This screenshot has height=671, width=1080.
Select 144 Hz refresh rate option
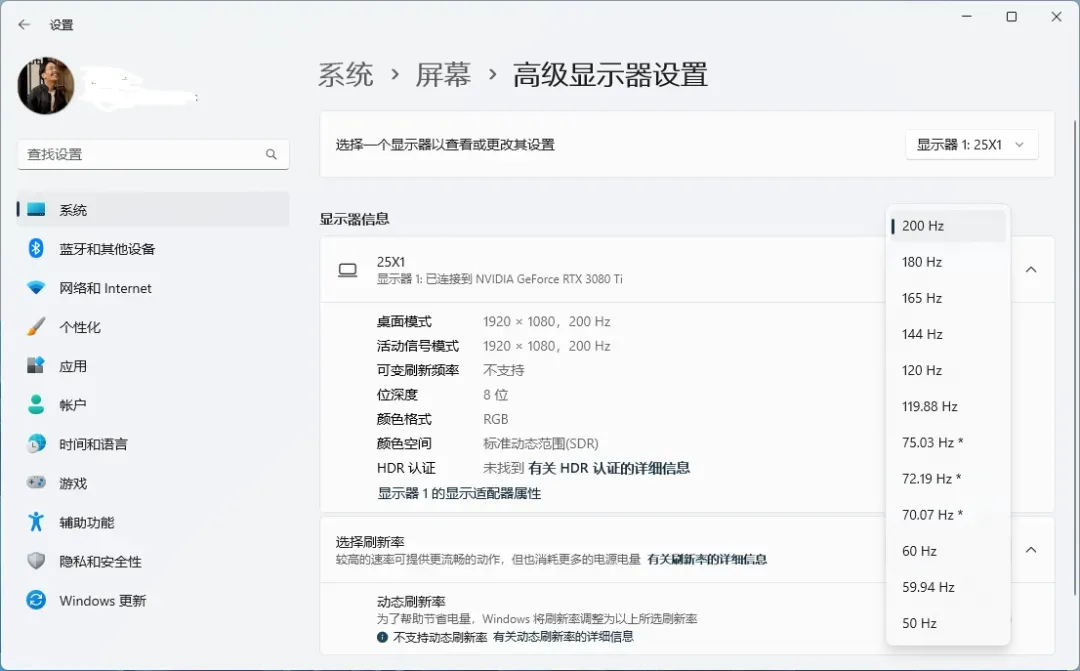tap(922, 334)
